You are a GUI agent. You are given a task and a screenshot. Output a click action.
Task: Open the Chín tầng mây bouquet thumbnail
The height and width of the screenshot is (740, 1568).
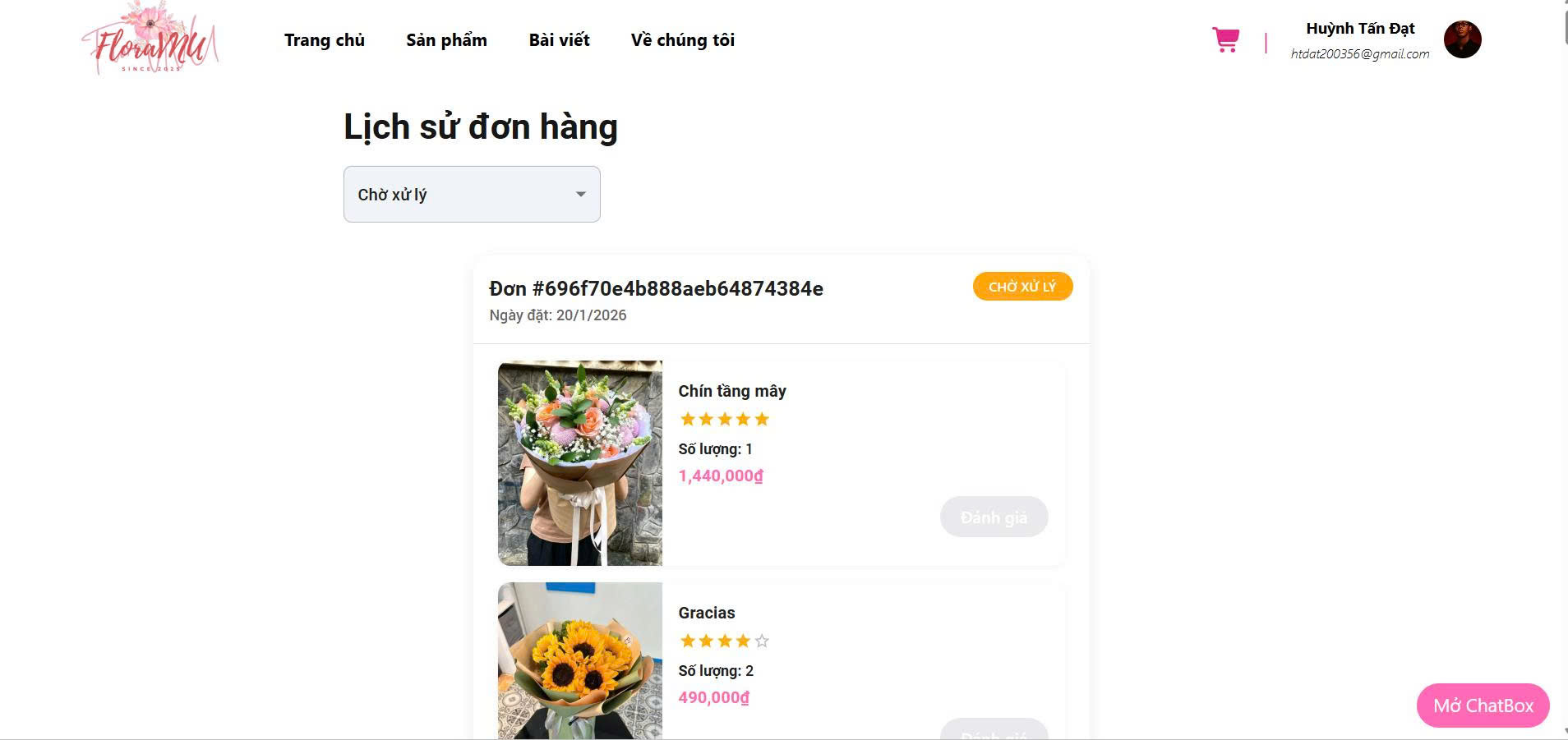coord(580,463)
